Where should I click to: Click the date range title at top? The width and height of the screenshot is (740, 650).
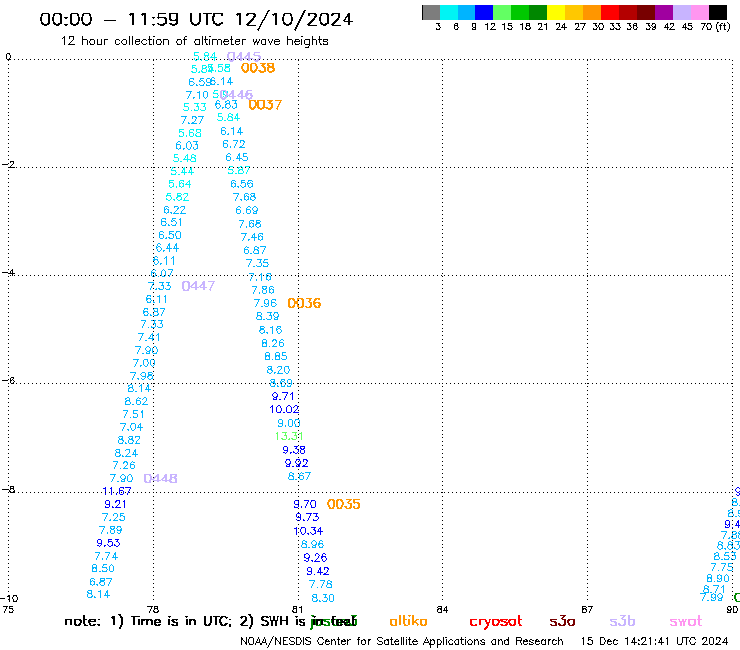196,19
